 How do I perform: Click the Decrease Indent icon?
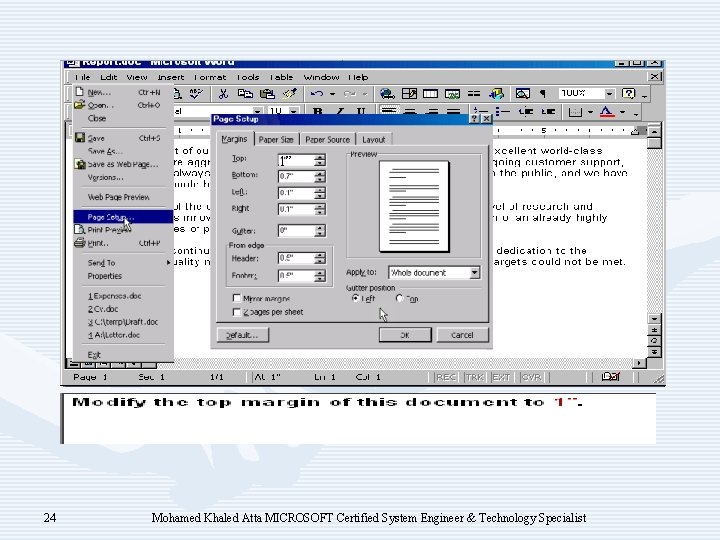point(526,111)
